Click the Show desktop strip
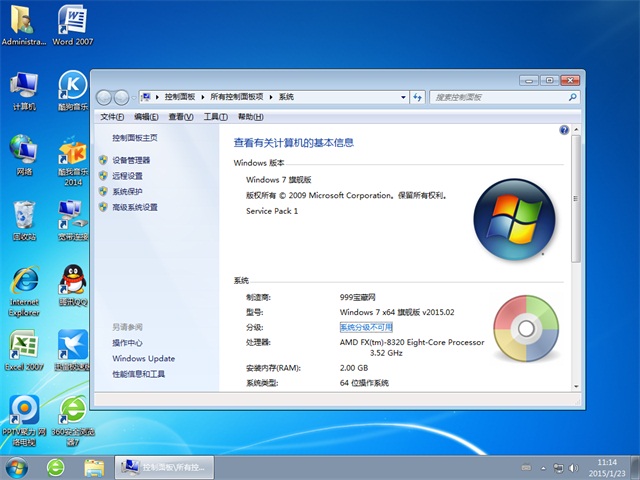640x480 pixels. (636, 468)
